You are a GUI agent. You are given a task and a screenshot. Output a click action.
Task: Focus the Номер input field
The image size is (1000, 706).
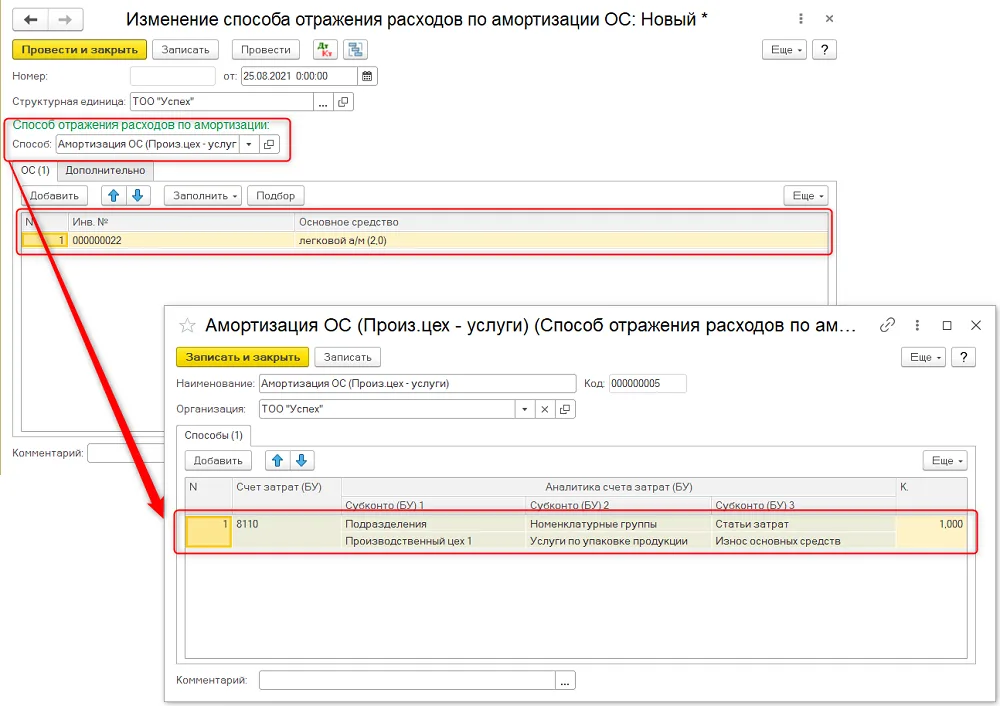point(173,76)
